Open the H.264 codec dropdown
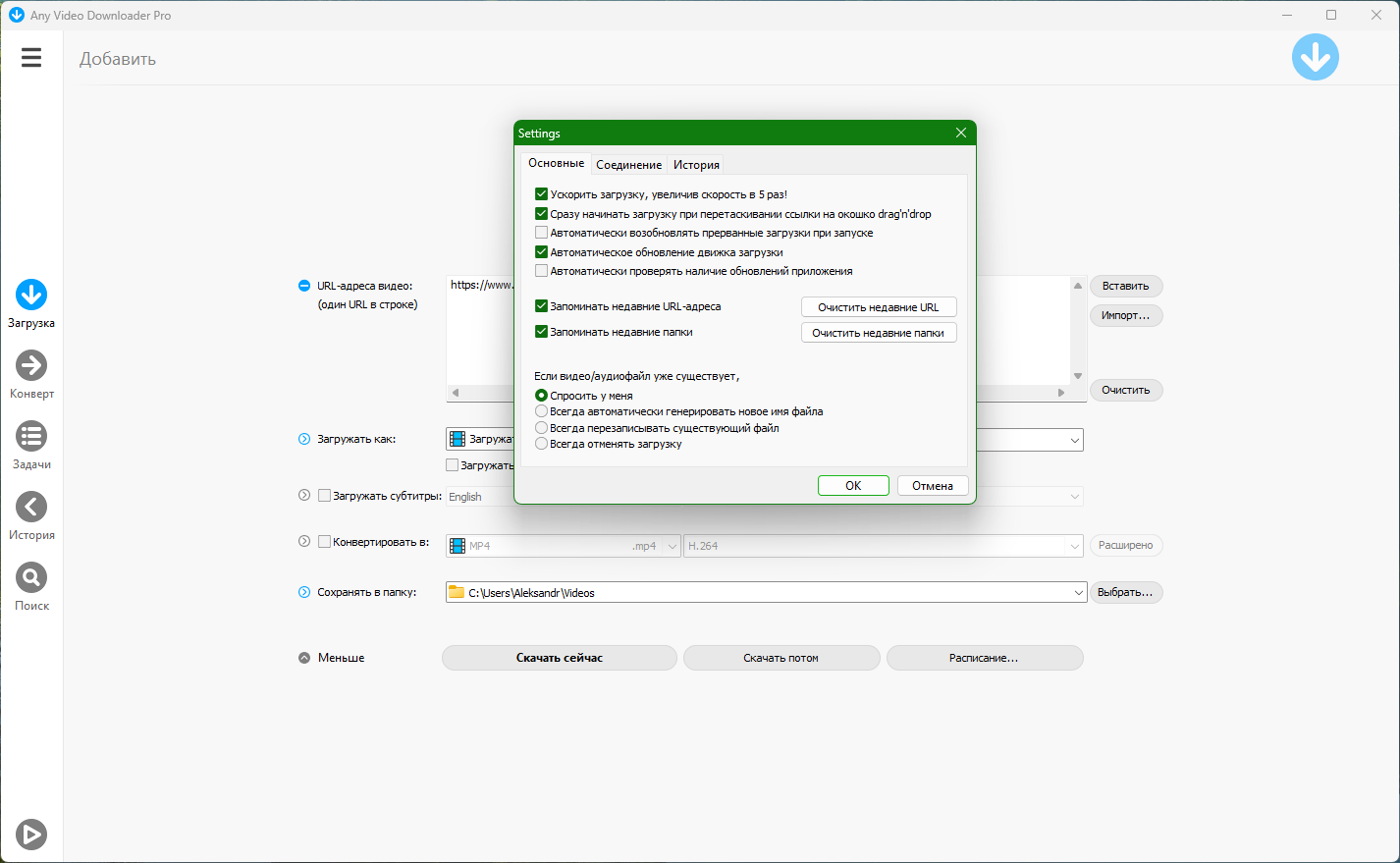 coord(1074,546)
